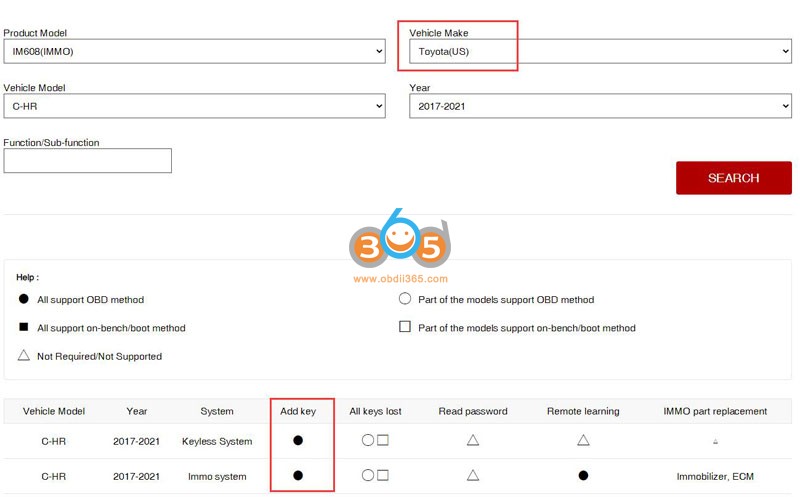
Task: Open the Vehicle Model dropdown C-HR
Action: click(194, 106)
